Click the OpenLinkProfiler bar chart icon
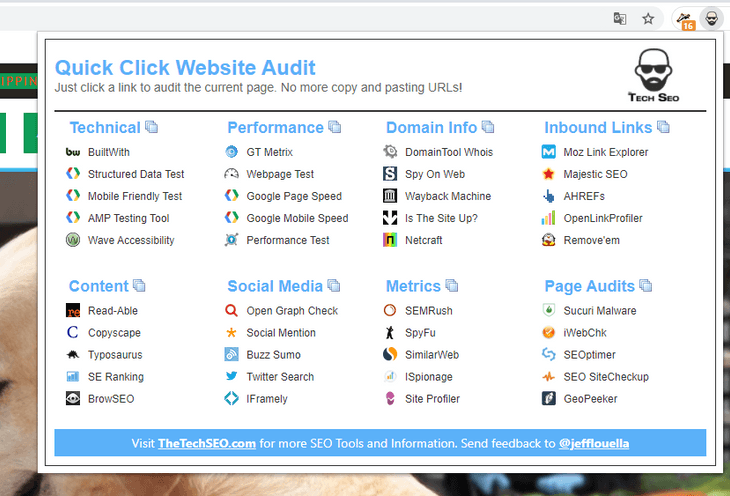Image resolution: width=730 pixels, height=496 pixels. click(549, 217)
